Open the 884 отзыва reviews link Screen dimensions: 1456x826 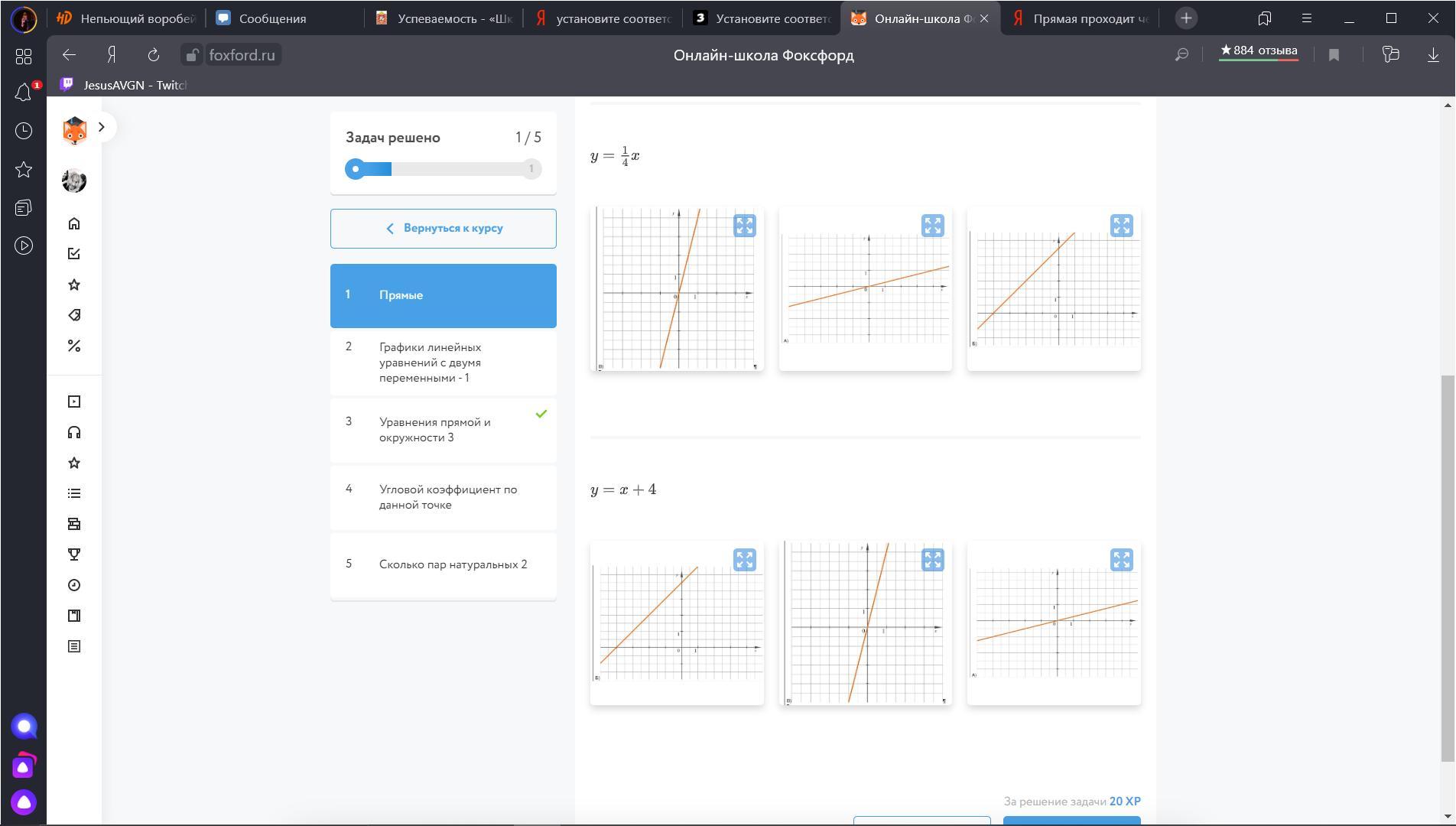click(x=1258, y=51)
